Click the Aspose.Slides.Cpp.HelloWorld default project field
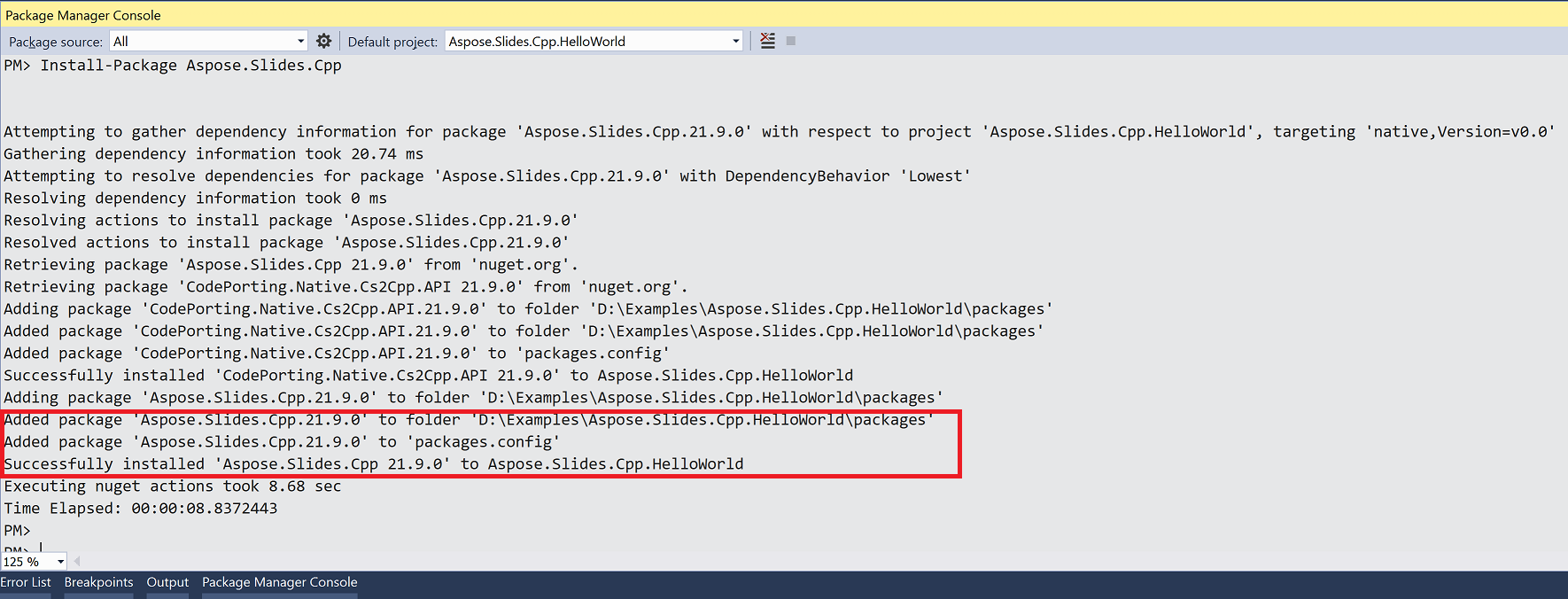Image resolution: width=1568 pixels, height=599 pixels. 594,41
